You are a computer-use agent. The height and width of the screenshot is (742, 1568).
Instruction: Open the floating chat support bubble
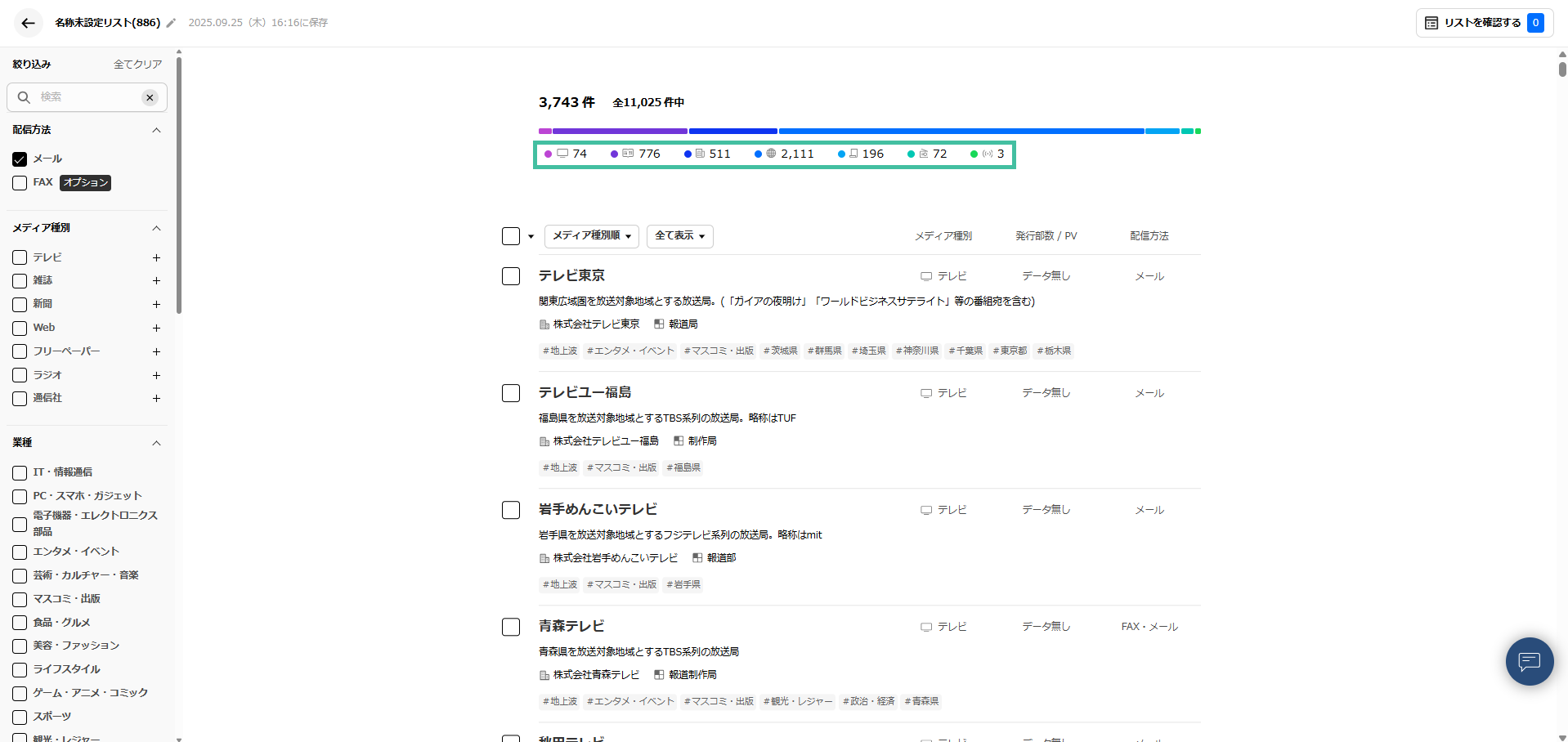[x=1530, y=661]
